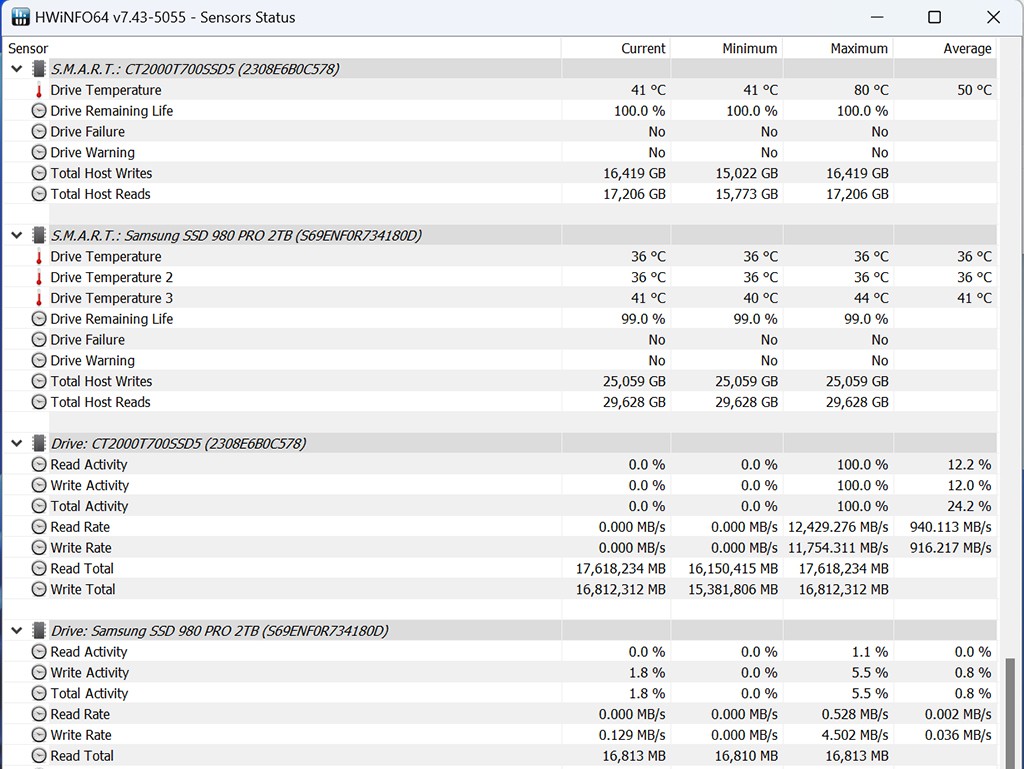Click the HWiNFO64 app icon in title bar
1024x769 pixels.
20,17
